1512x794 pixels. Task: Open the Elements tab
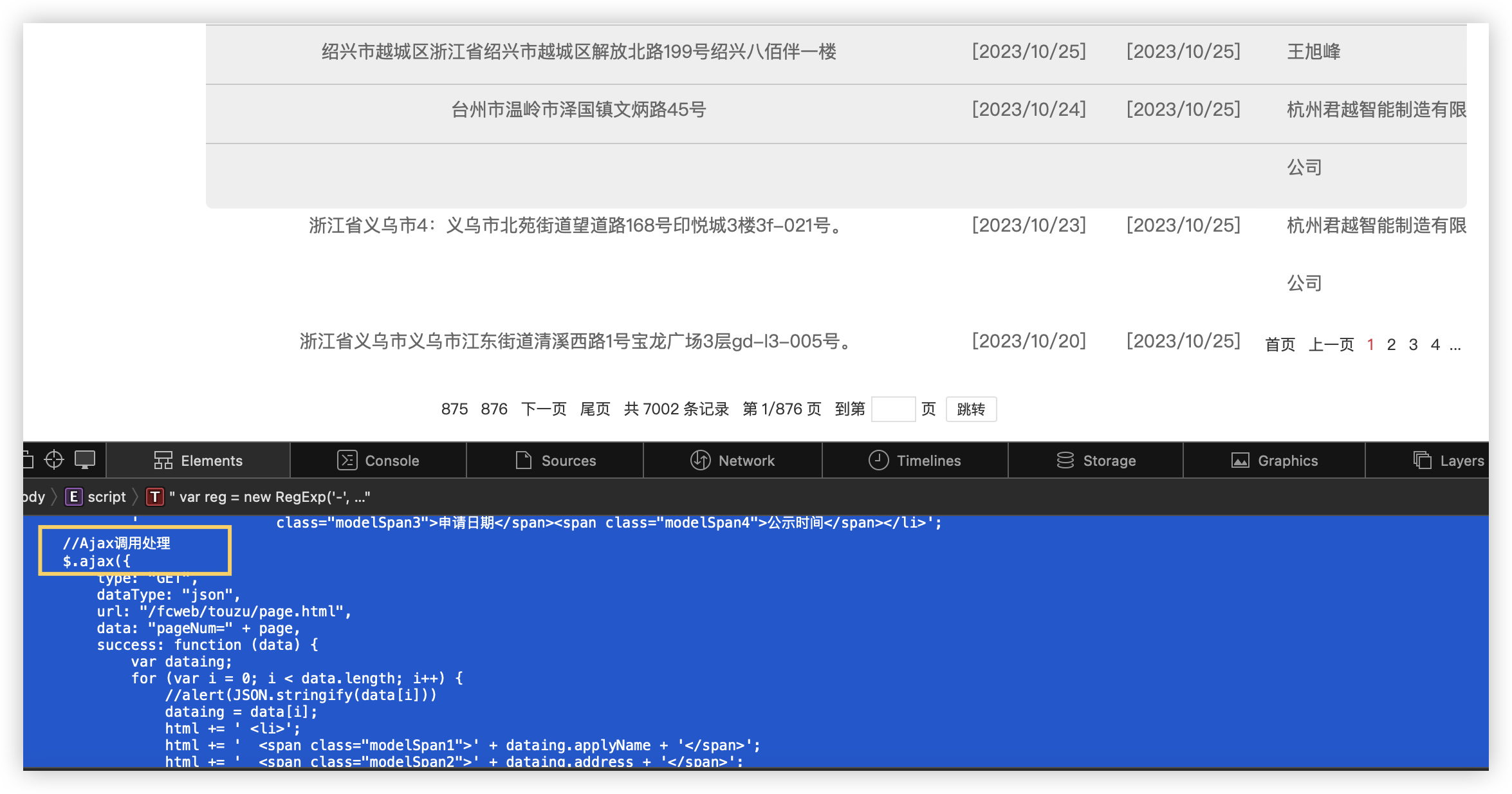pos(198,461)
